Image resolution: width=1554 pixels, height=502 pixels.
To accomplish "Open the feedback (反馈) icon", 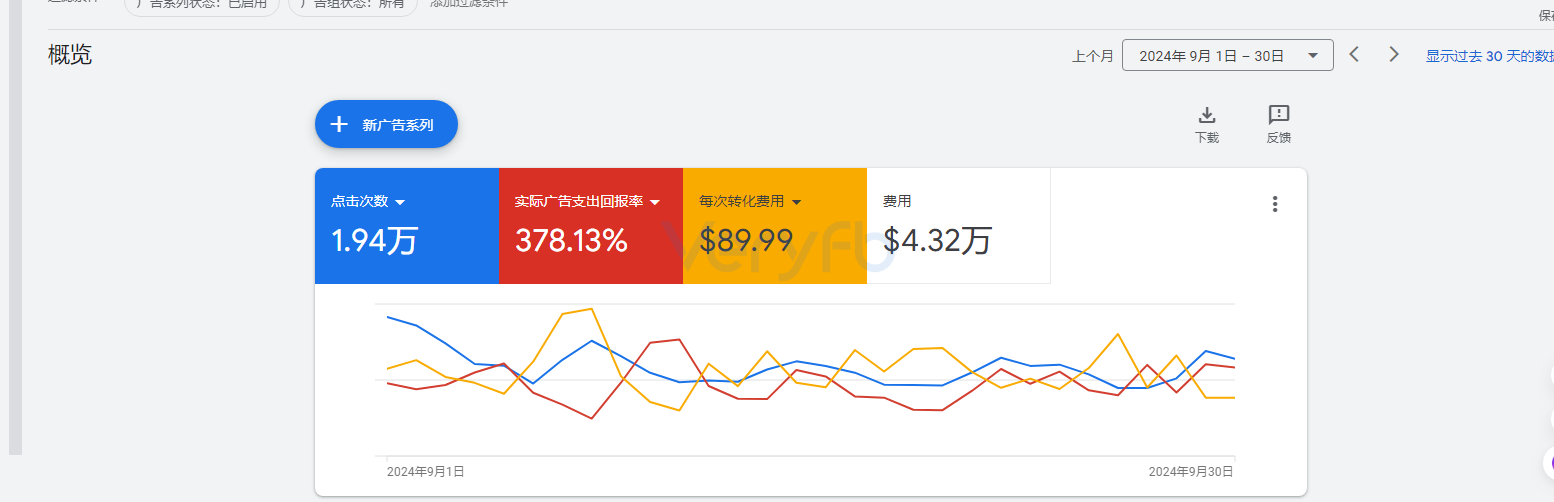I will click(1279, 114).
